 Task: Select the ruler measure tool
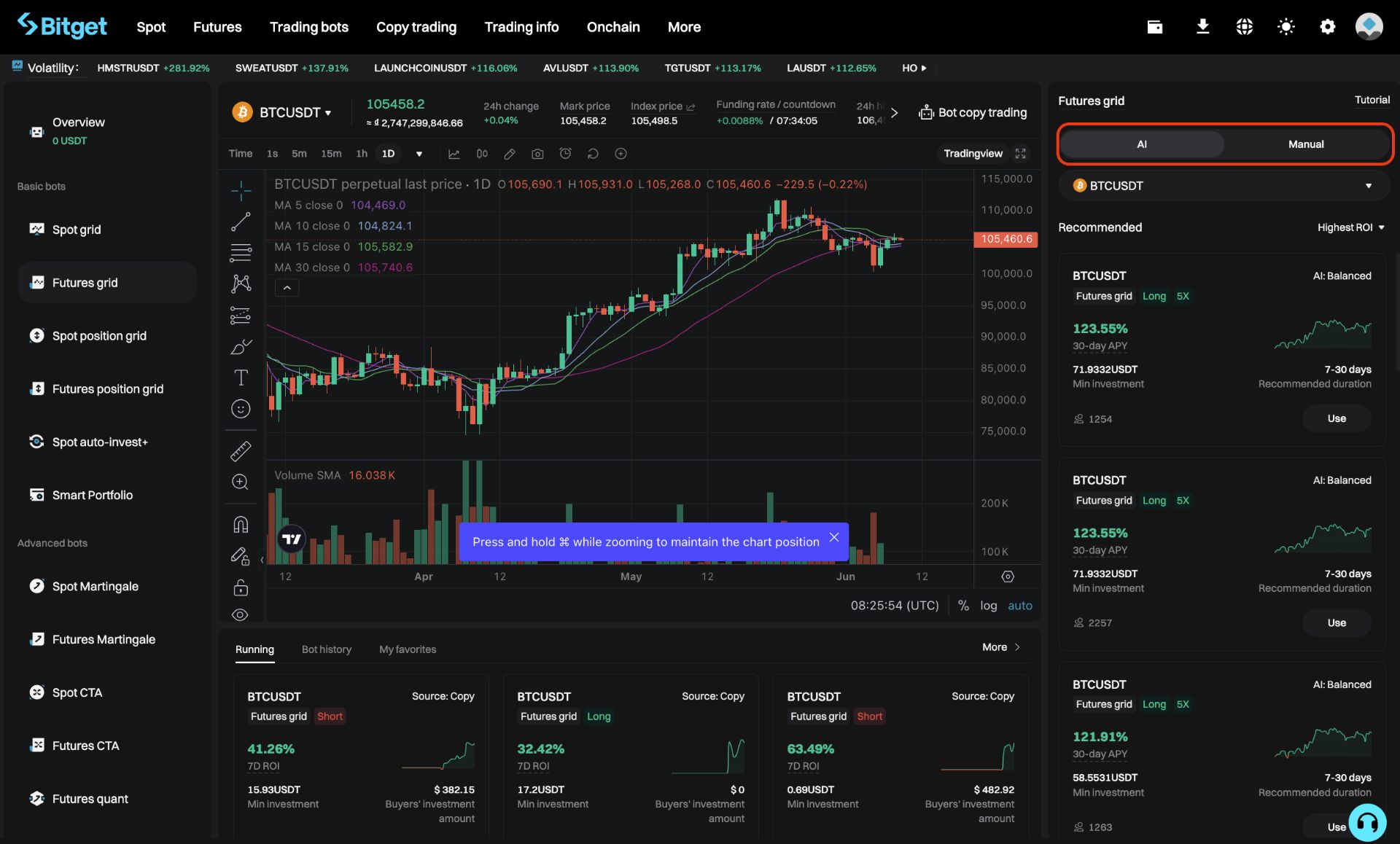pyautogui.click(x=241, y=451)
